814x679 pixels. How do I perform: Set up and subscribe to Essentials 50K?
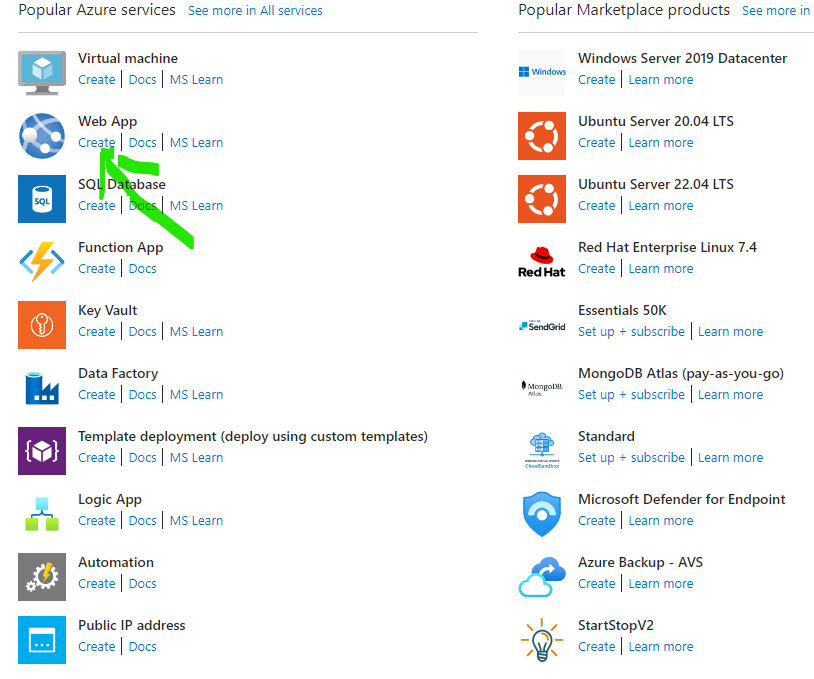point(631,331)
